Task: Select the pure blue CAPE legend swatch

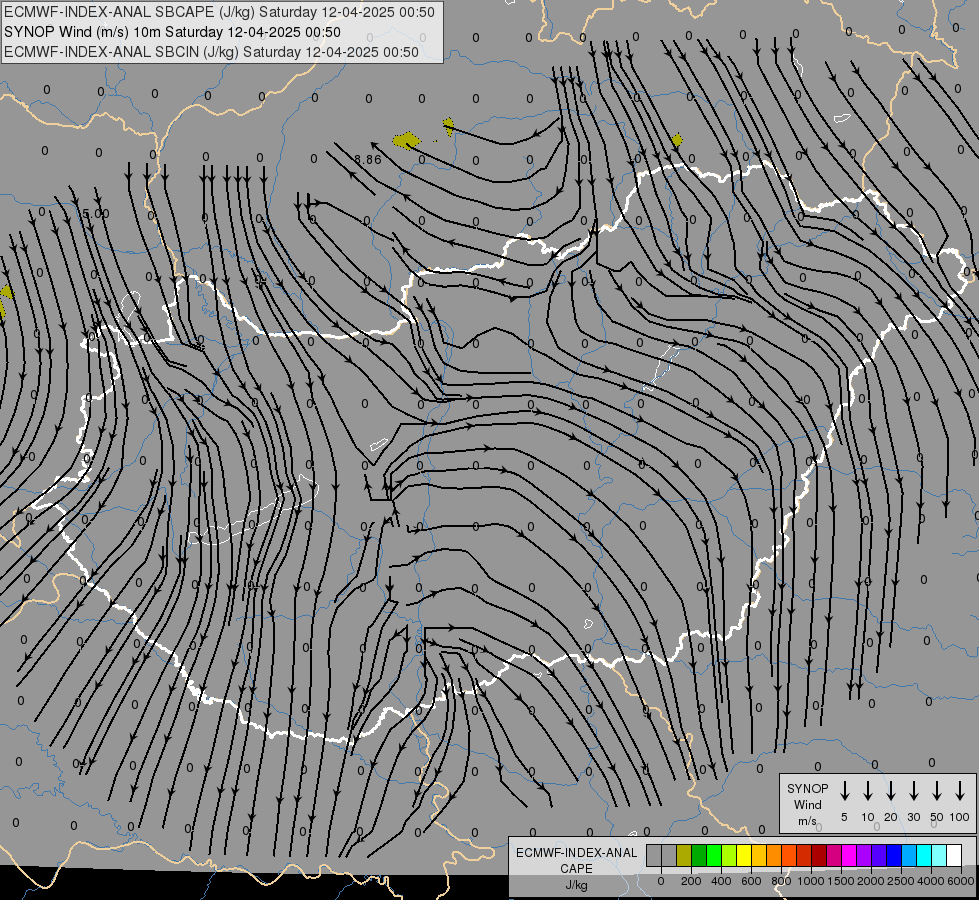Action: click(x=894, y=855)
